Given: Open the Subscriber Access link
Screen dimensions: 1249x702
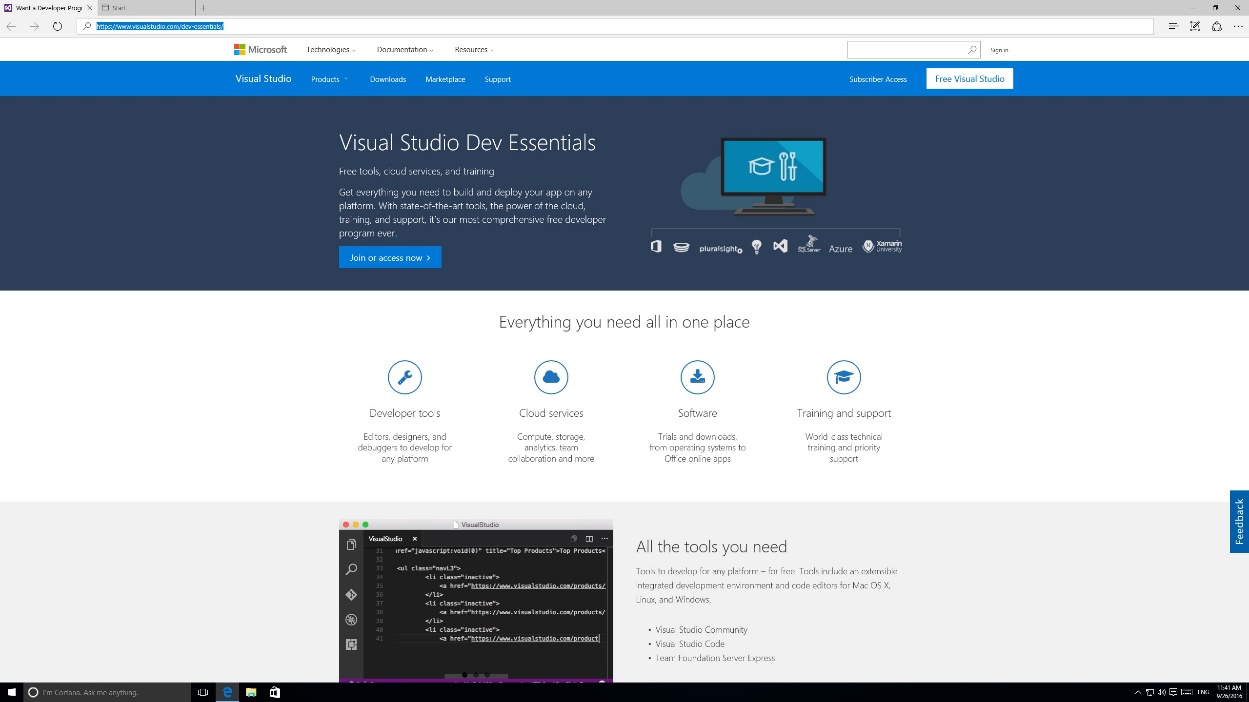Looking at the screenshot, I should [878, 79].
